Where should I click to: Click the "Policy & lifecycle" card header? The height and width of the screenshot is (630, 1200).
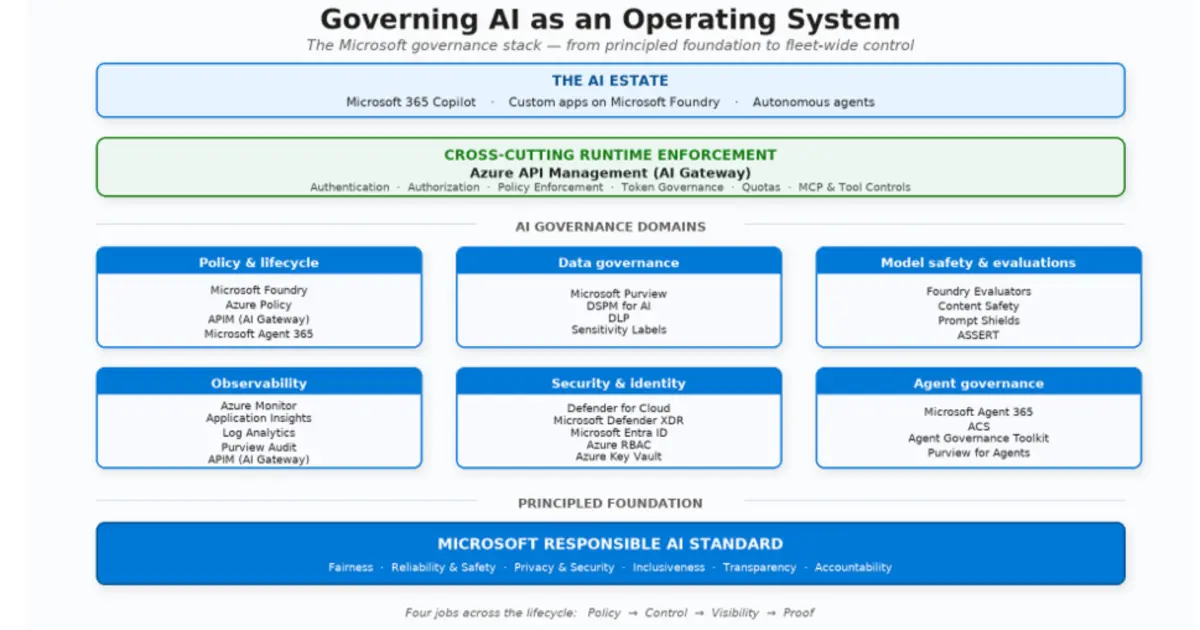[x=259, y=262]
